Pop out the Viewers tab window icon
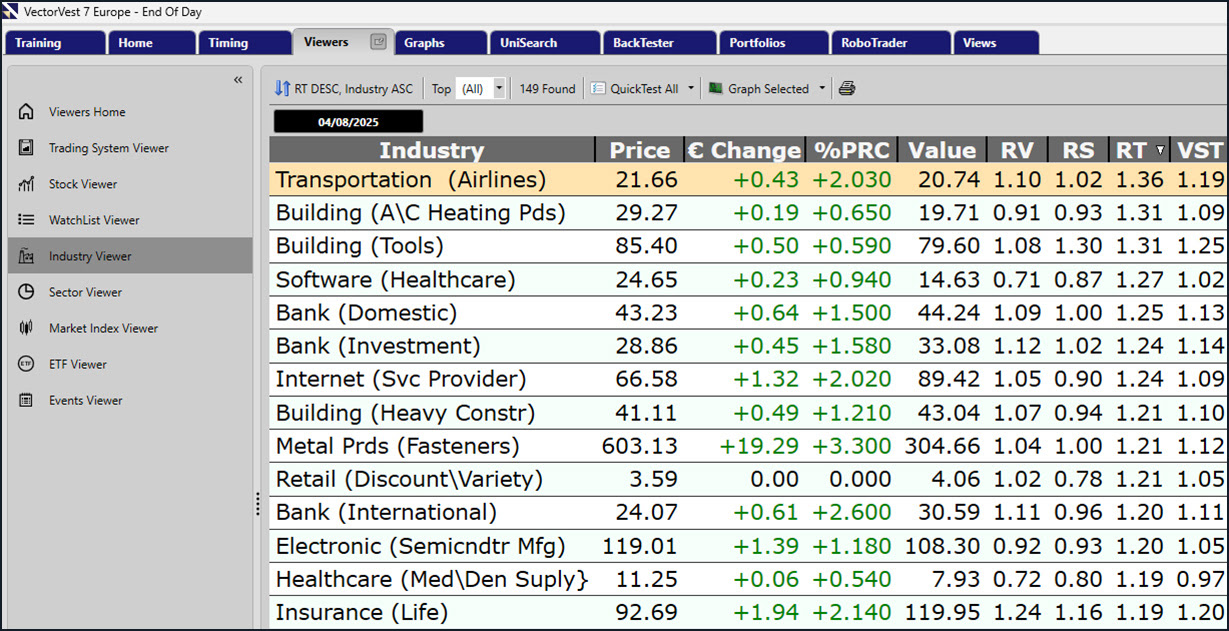Image resolution: width=1229 pixels, height=631 pixels. [378, 42]
